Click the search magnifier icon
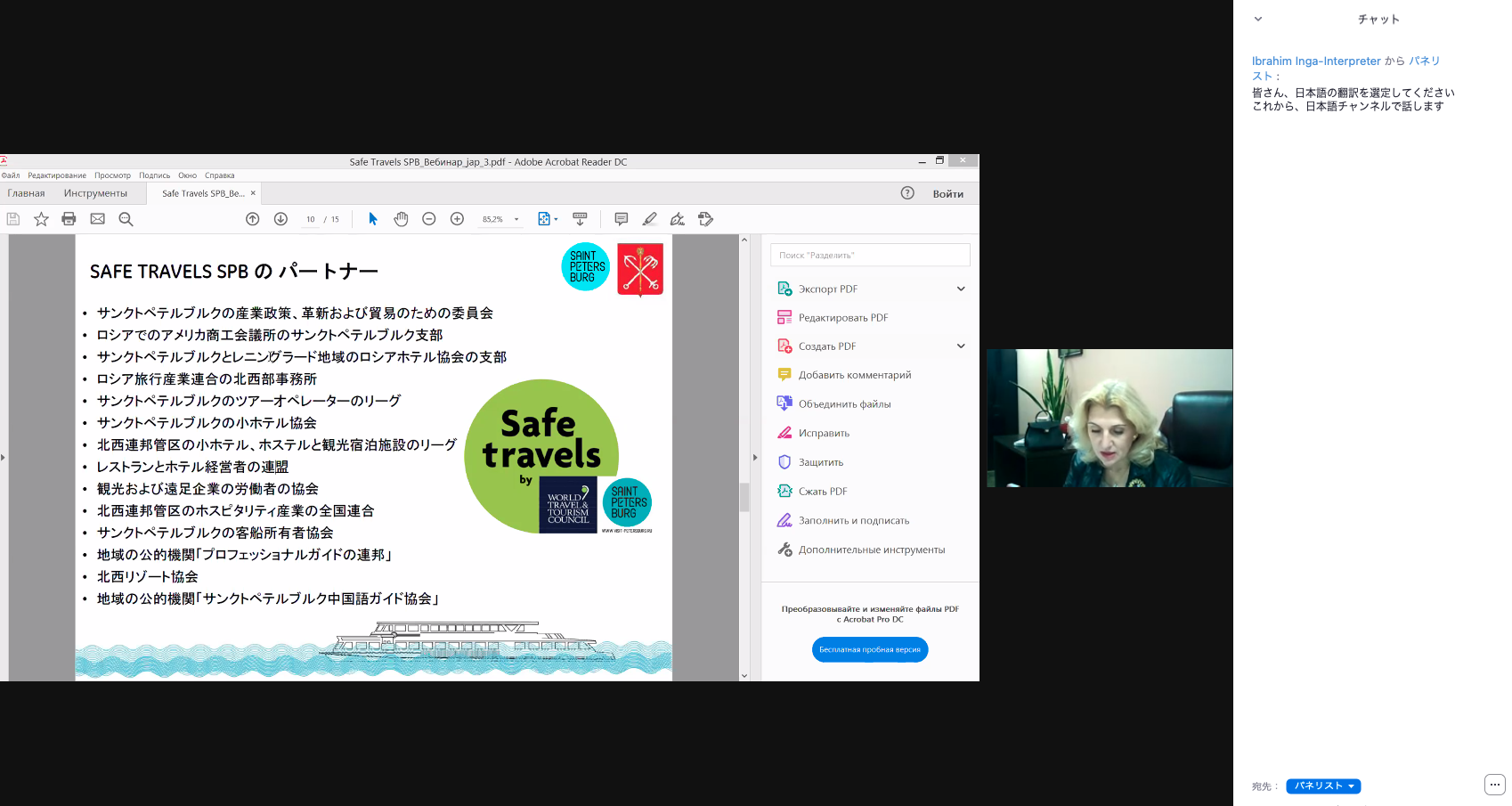Screen dimensions: 1512x806 coord(126,219)
